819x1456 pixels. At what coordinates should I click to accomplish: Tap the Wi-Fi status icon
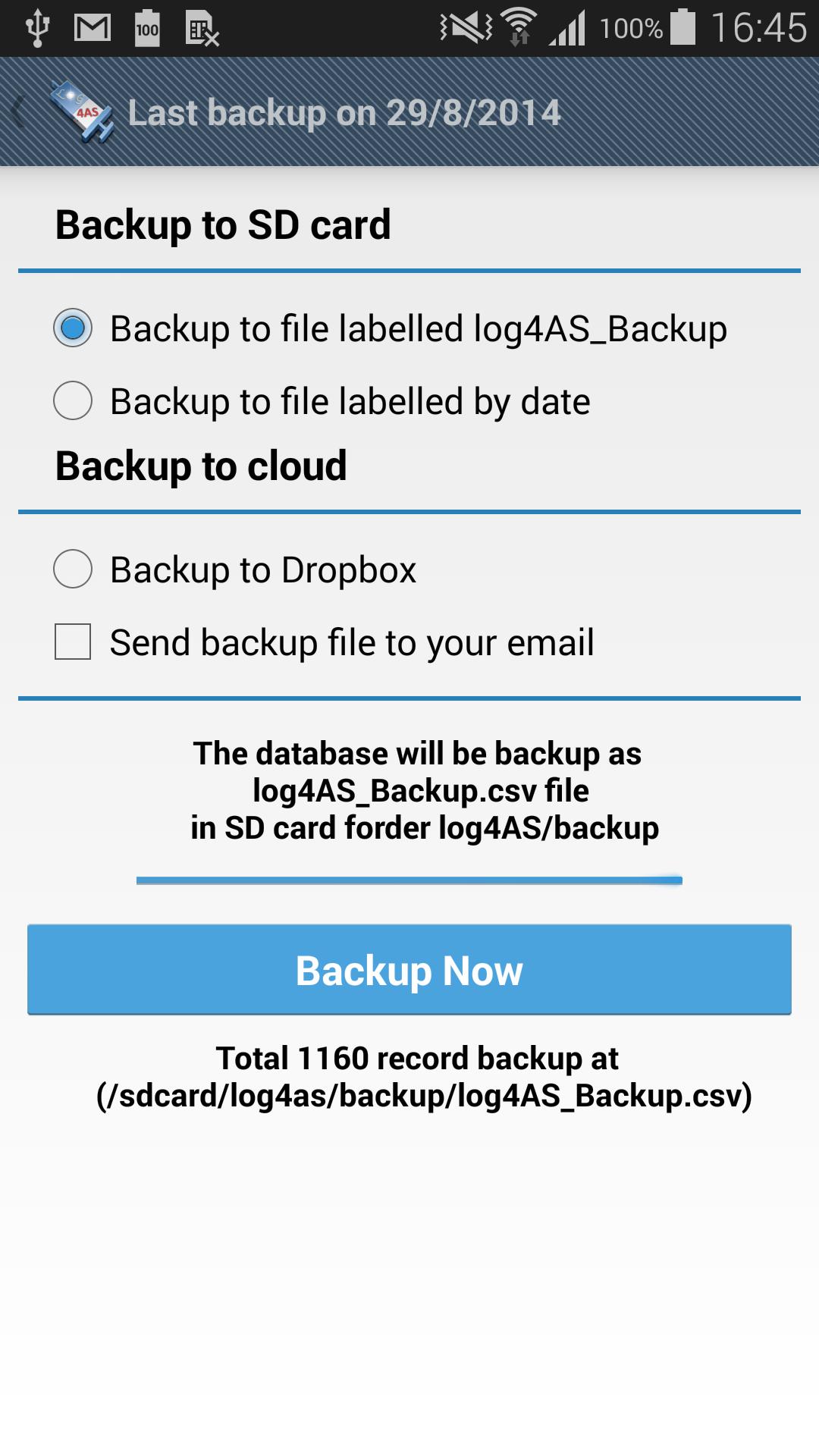pyautogui.click(x=519, y=27)
